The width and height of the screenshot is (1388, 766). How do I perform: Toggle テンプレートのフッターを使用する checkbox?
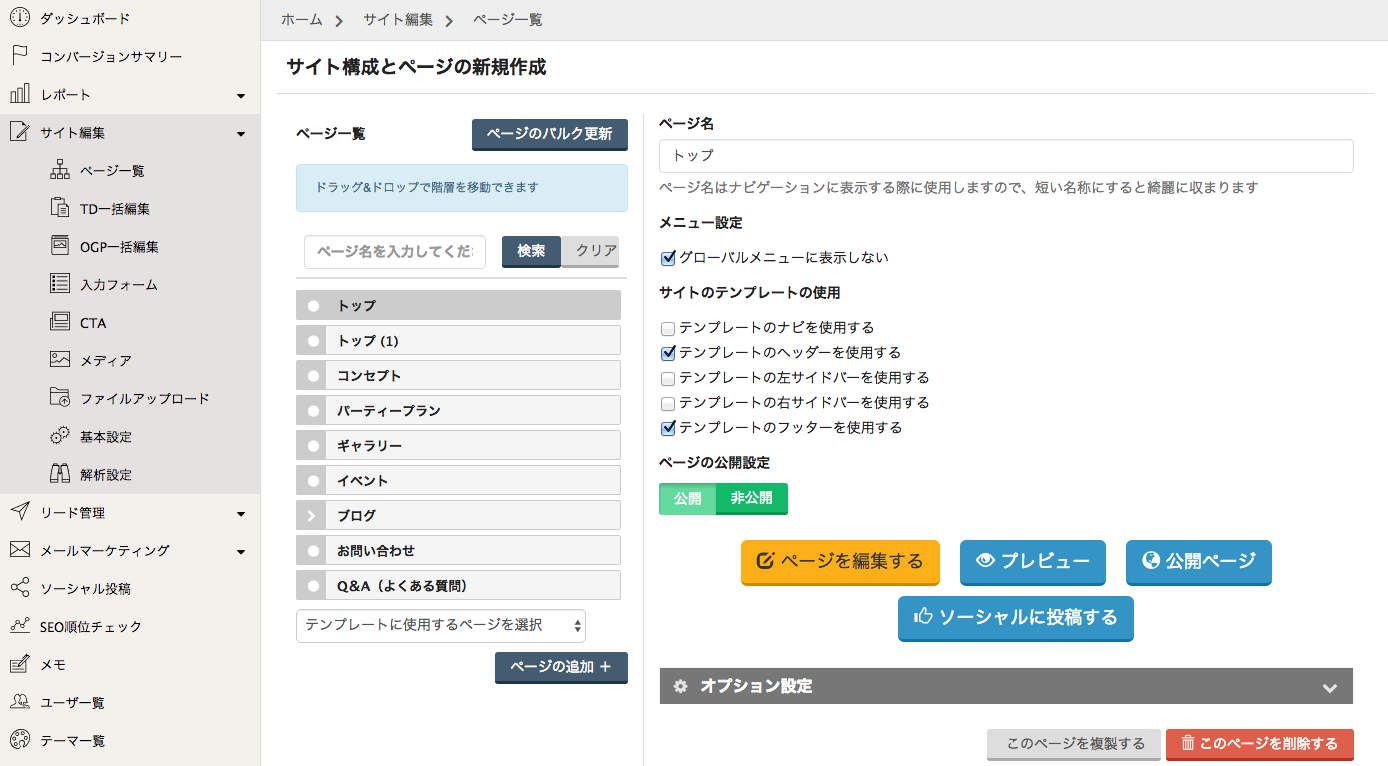coord(668,428)
